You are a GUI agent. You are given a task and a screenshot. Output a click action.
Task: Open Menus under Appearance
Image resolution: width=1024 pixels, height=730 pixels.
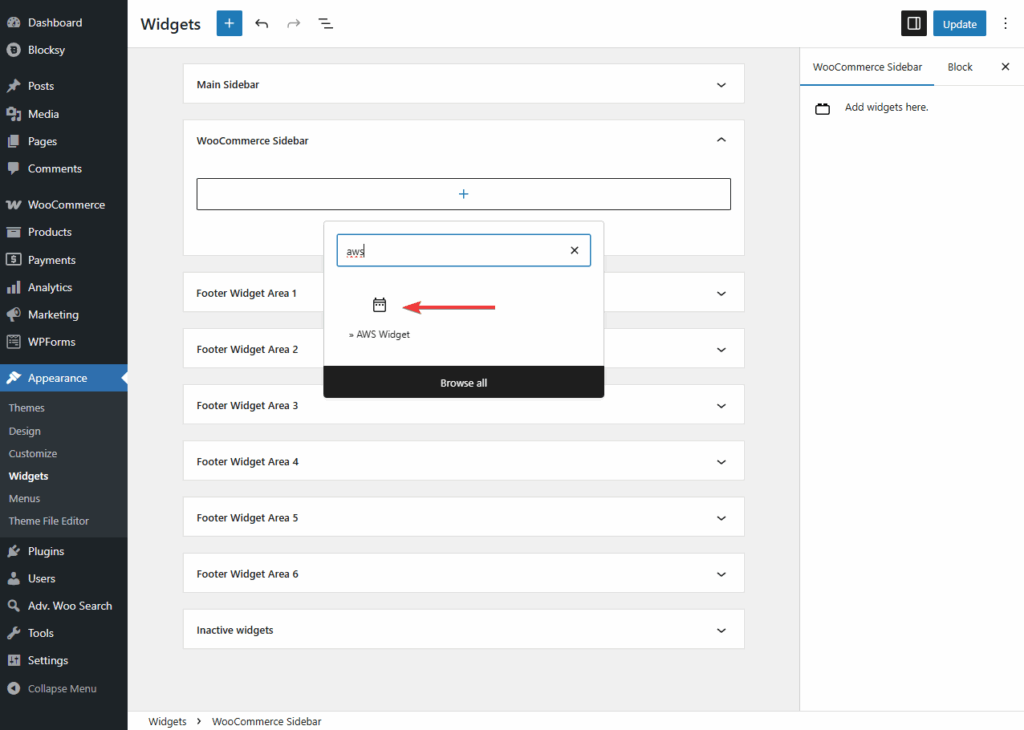coord(24,498)
